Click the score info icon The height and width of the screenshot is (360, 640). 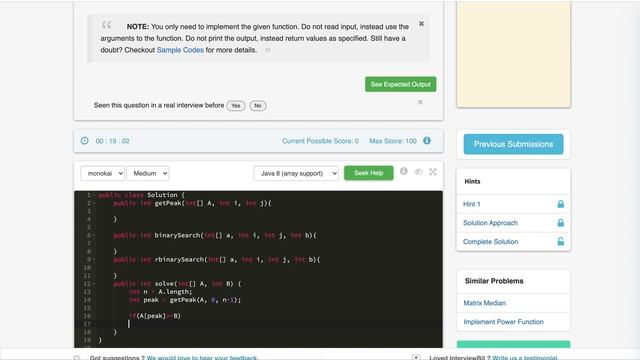[427, 140]
